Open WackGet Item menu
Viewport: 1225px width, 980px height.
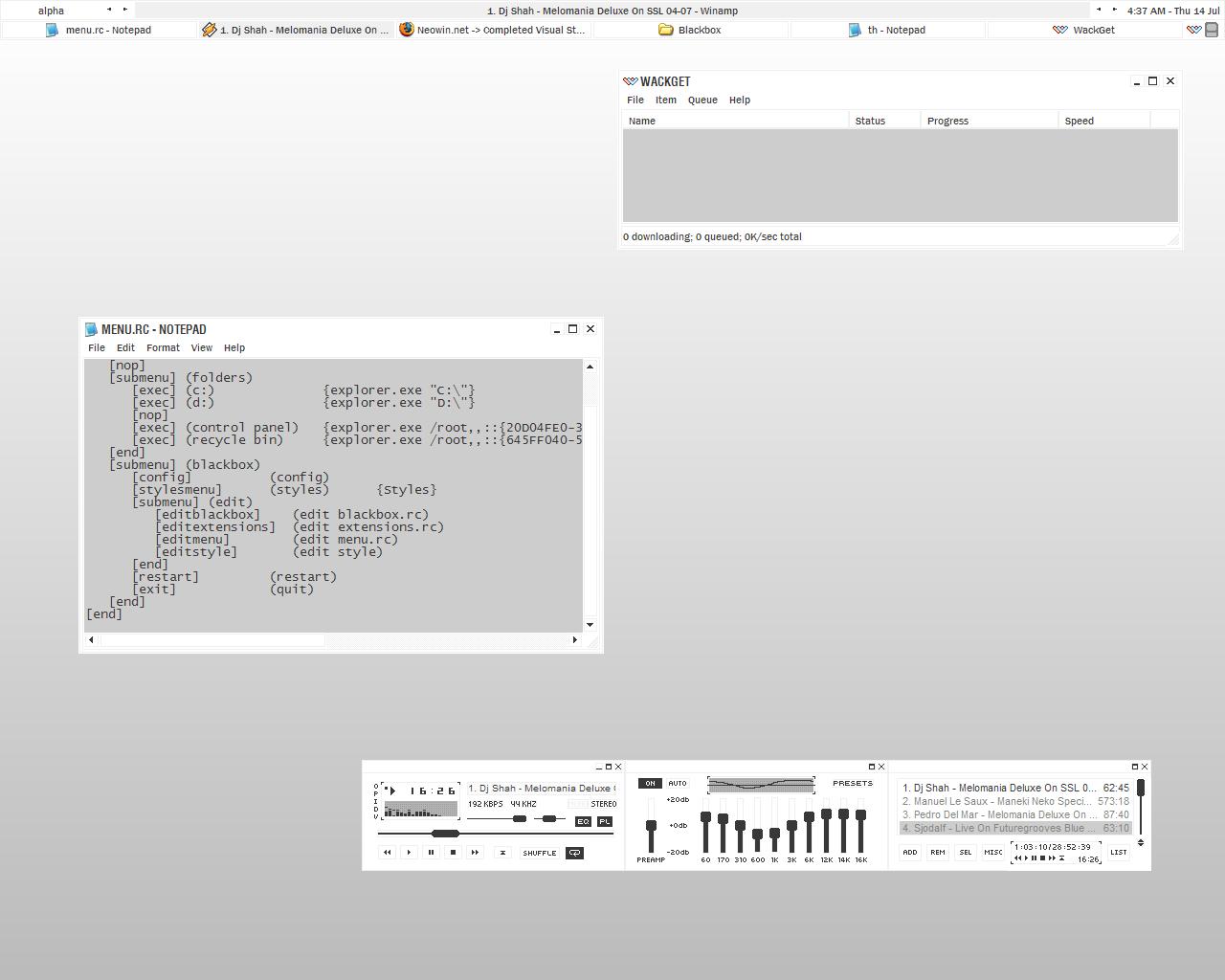(x=666, y=100)
